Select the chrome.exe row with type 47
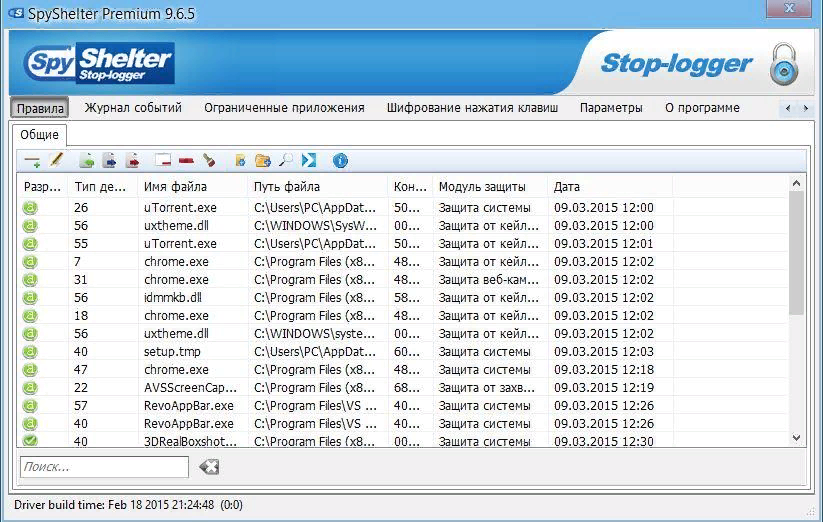 403,370
